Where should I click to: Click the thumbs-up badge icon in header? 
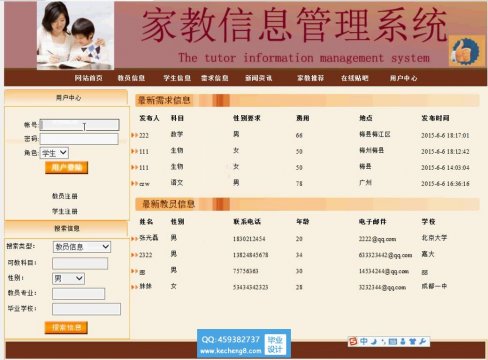(x=466, y=51)
